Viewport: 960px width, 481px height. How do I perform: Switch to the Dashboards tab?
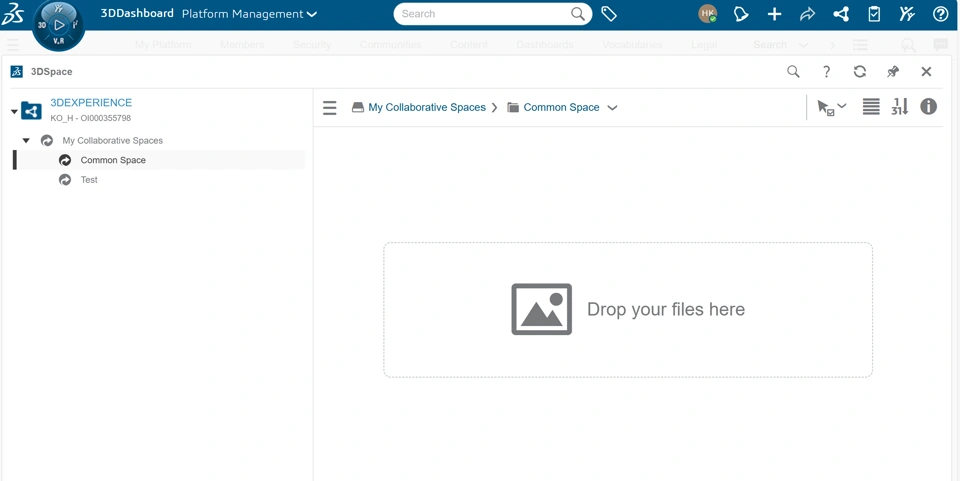click(545, 45)
